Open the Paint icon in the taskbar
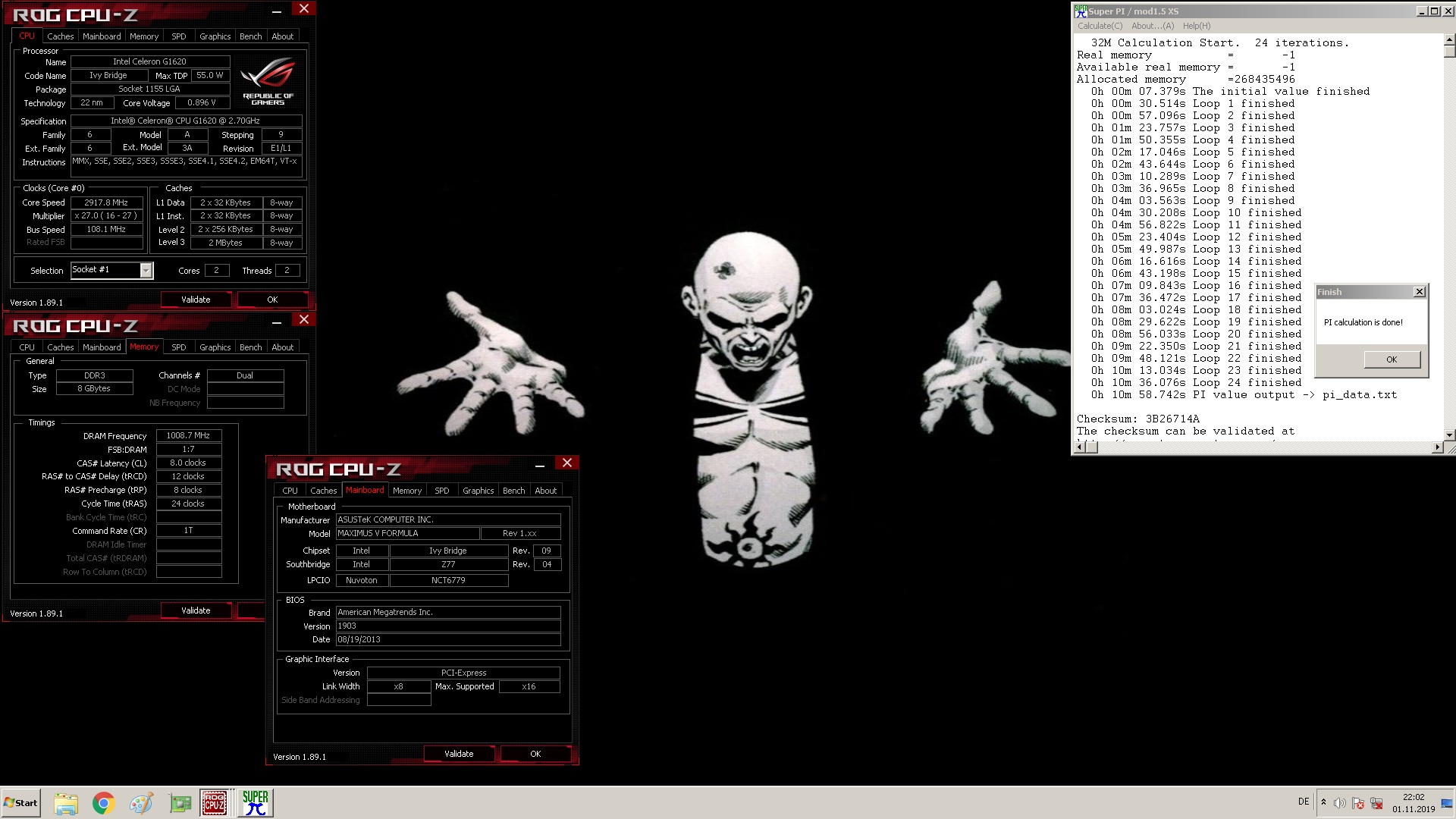 [141, 803]
